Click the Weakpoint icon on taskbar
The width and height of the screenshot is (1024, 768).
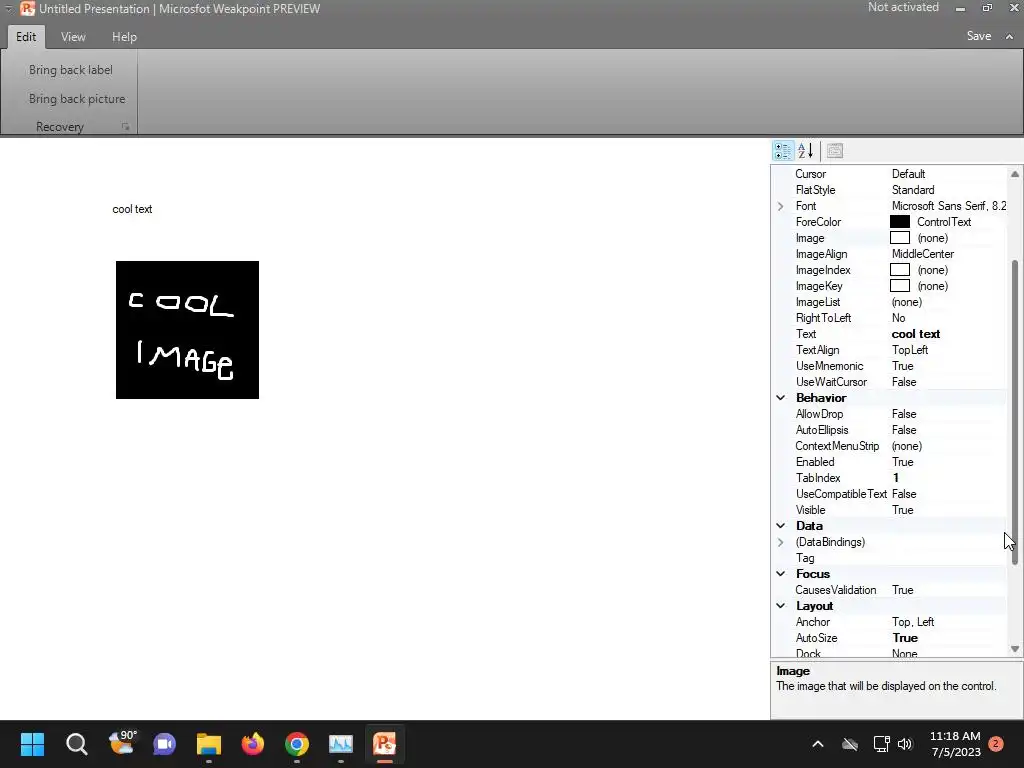[x=385, y=744]
